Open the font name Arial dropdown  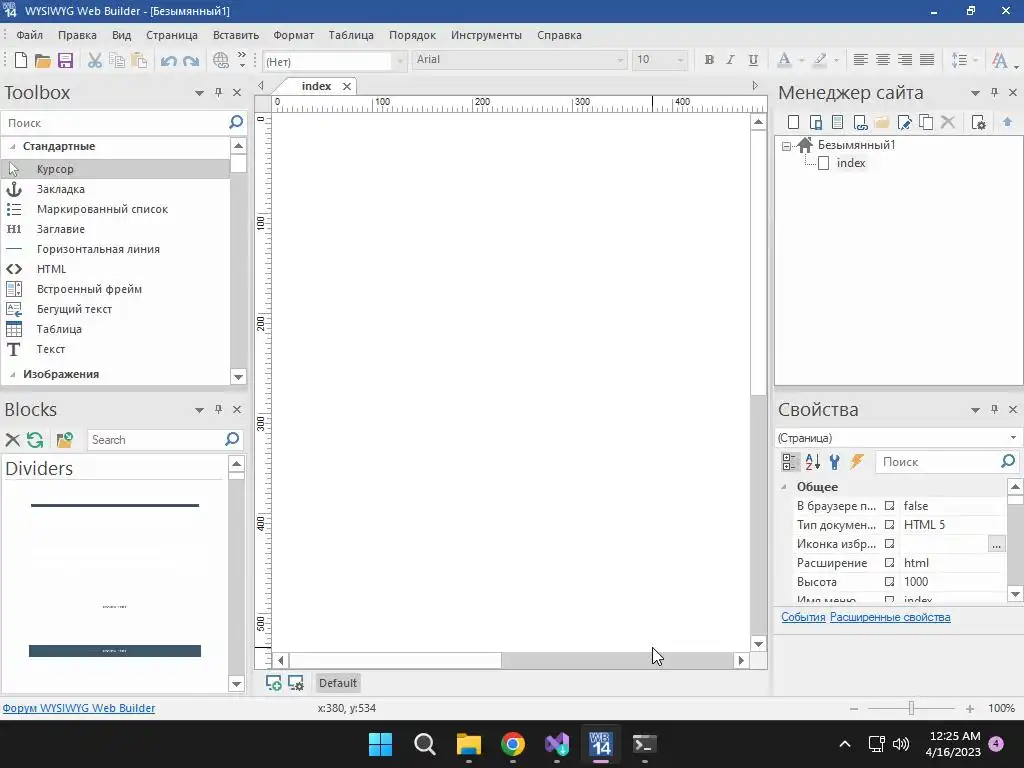click(x=620, y=60)
